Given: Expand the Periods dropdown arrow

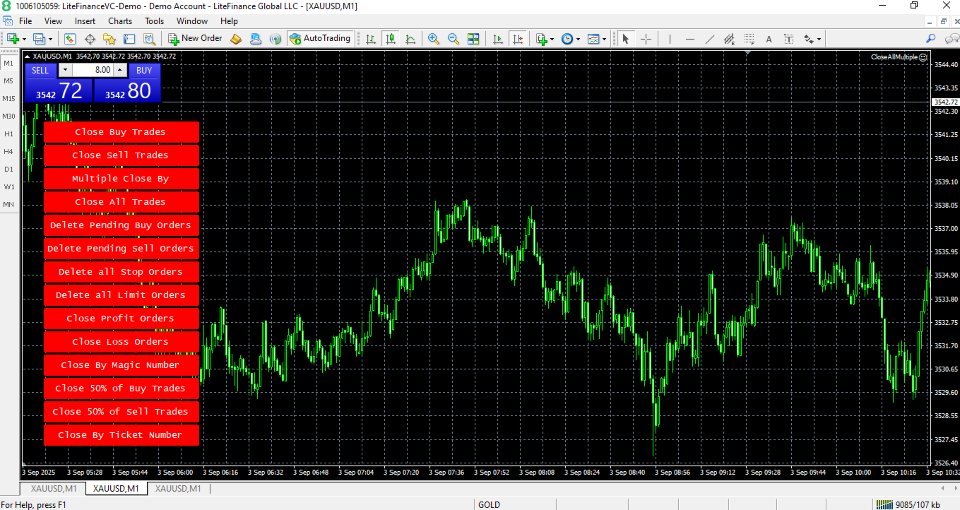Looking at the screenshot, I should pyautogui.click(x=578, y=39).
